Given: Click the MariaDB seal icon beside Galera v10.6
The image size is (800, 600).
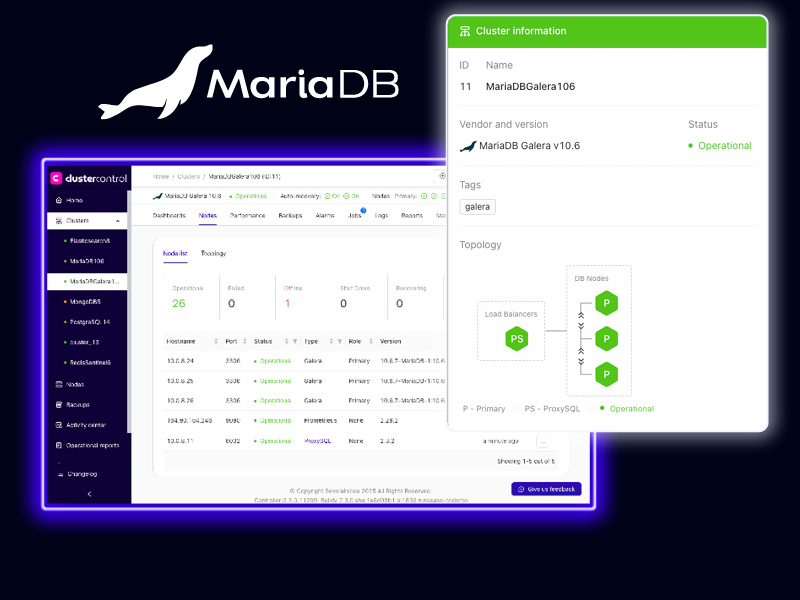Looking at the screenshot, I should pyautogui.click(x=467, y=146).
